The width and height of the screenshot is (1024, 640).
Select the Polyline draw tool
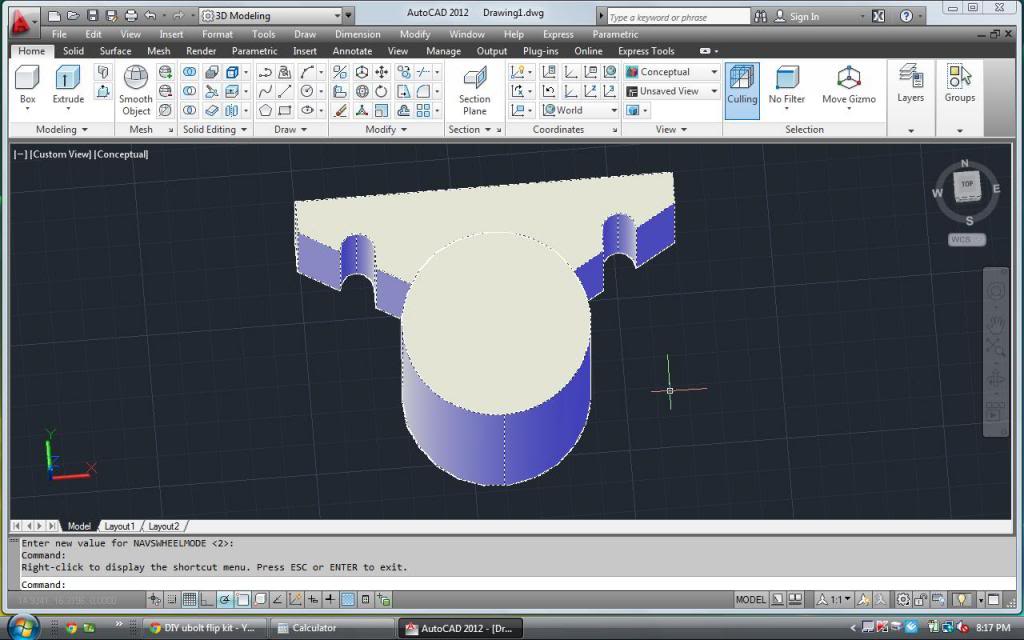(264, 72)
